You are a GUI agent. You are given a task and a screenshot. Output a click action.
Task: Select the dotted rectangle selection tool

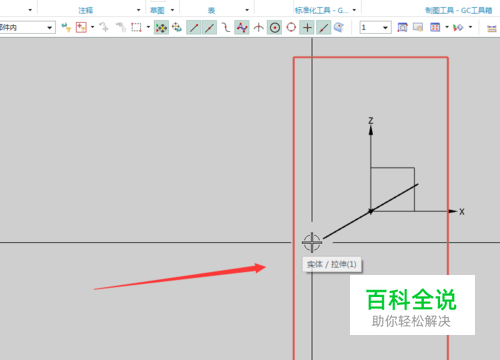point(136,27)
